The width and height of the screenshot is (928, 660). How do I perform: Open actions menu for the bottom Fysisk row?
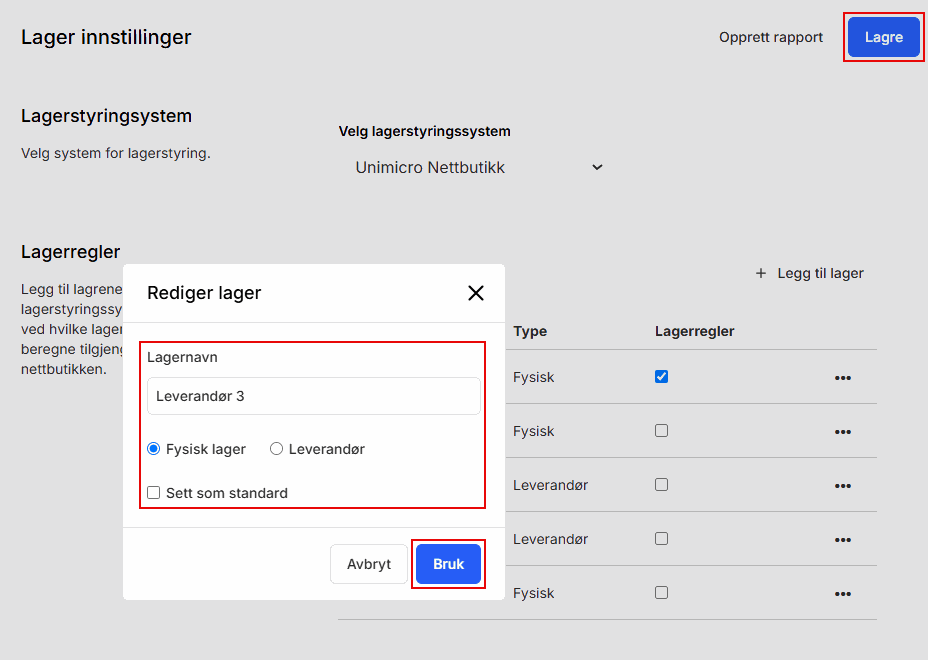click(x=842, y=593)
